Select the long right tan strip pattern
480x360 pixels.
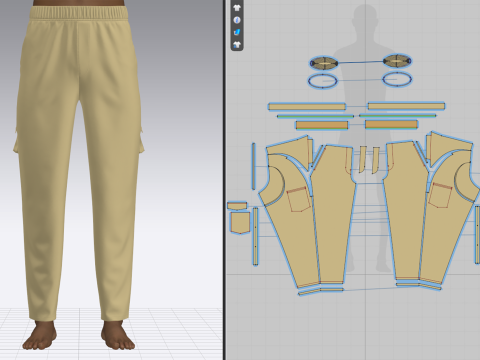pos(406,106)
